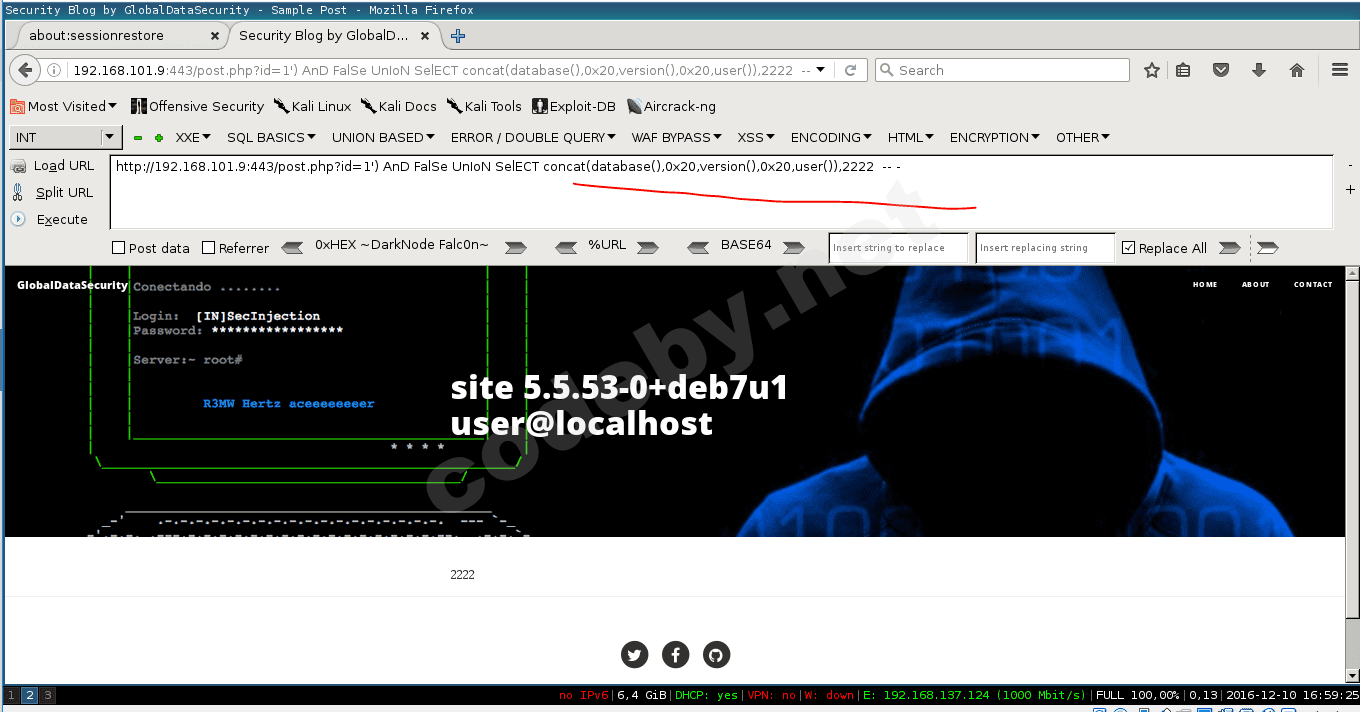Open the Twitter social icon
This screenshot has height=712, width=1360.
pos(635,655)
